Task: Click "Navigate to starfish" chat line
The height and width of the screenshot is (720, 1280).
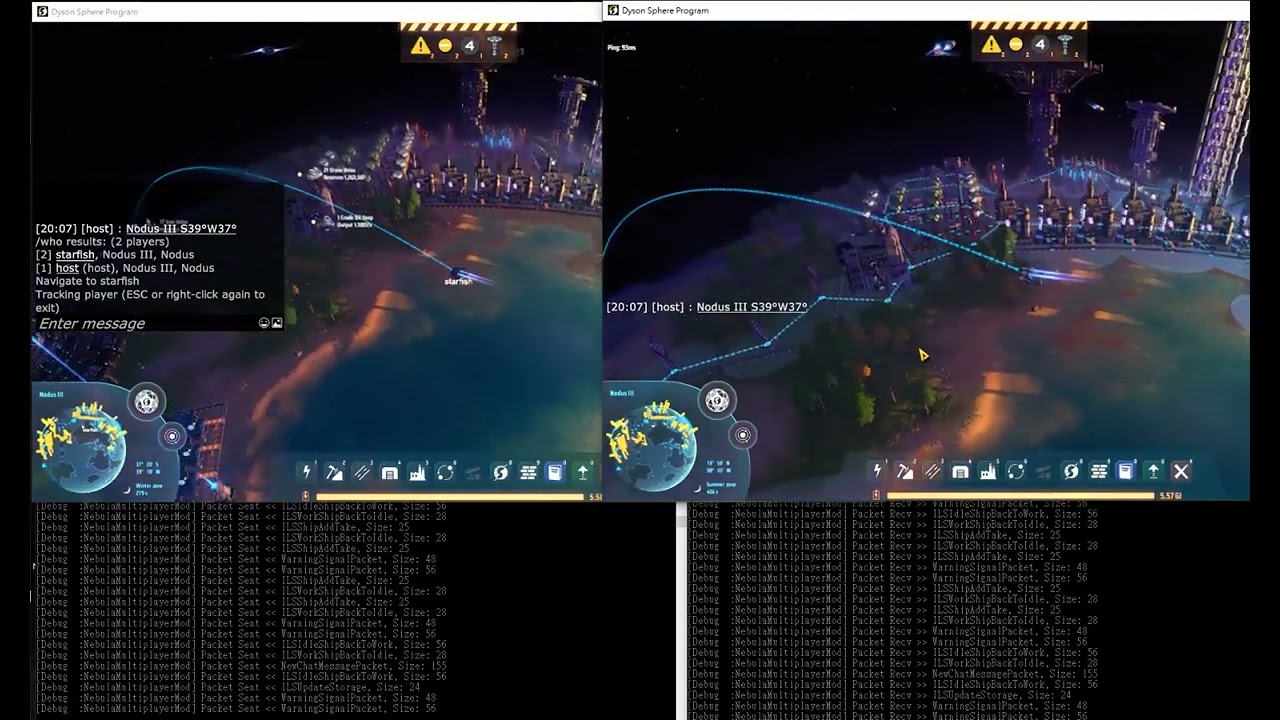Action: (88, 281)
